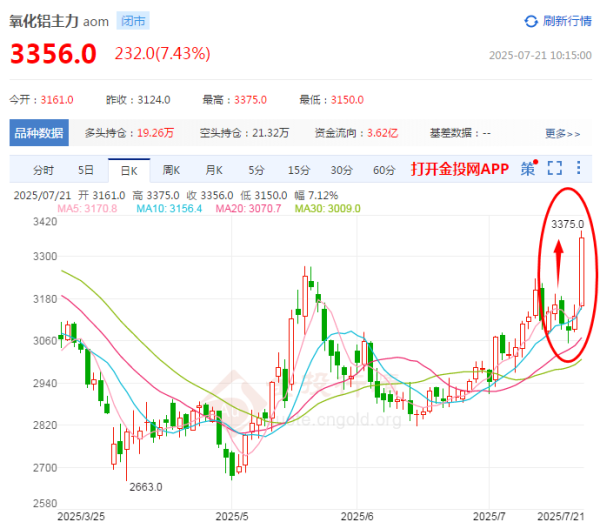600x522 pixels.
Task: Switch to the 5日 tab
Action: tap(86, 170)
